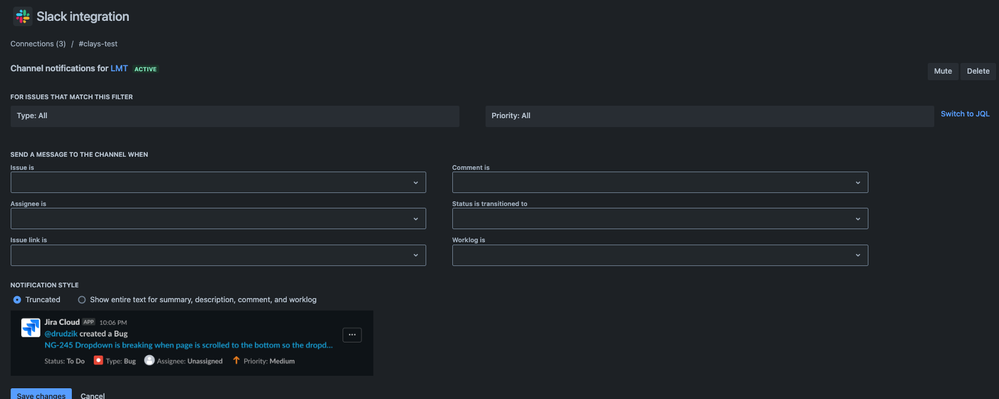This screenshot has height=399, width=999.
Task: Click the green ACTIVE status badge
Action: point(145,69)
